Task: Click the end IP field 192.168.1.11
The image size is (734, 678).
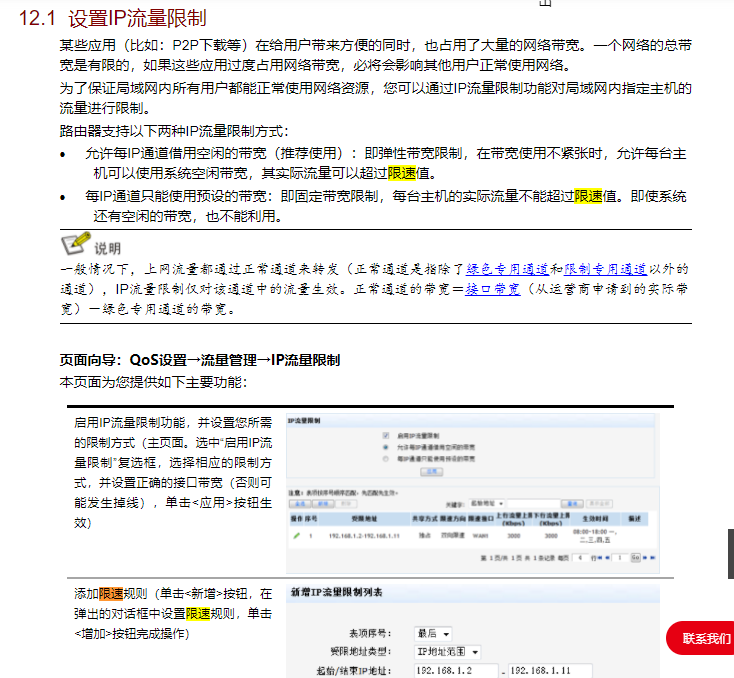Action: tap(551, 671)
